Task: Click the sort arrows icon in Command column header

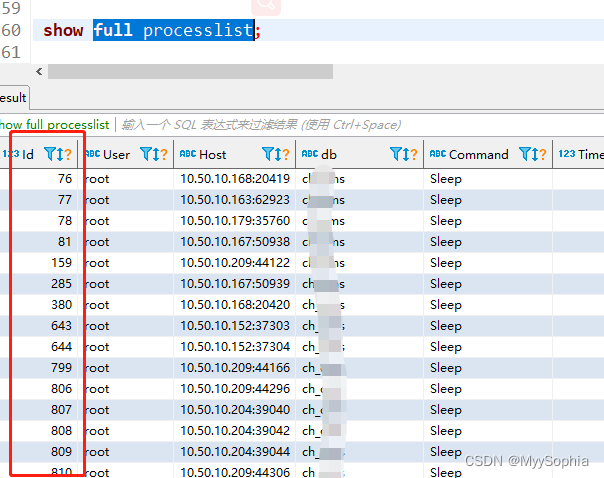Action: point(535,154)
